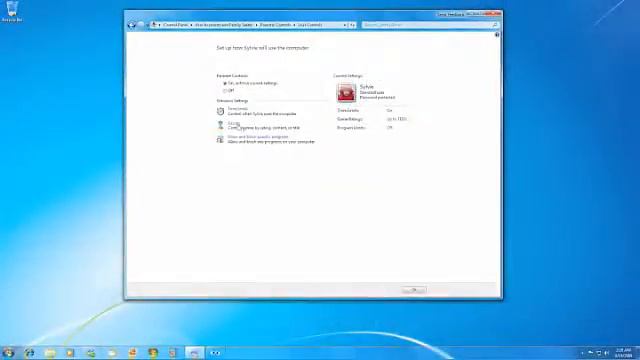Open the Action Center flag tray icon

coord(590,353)
